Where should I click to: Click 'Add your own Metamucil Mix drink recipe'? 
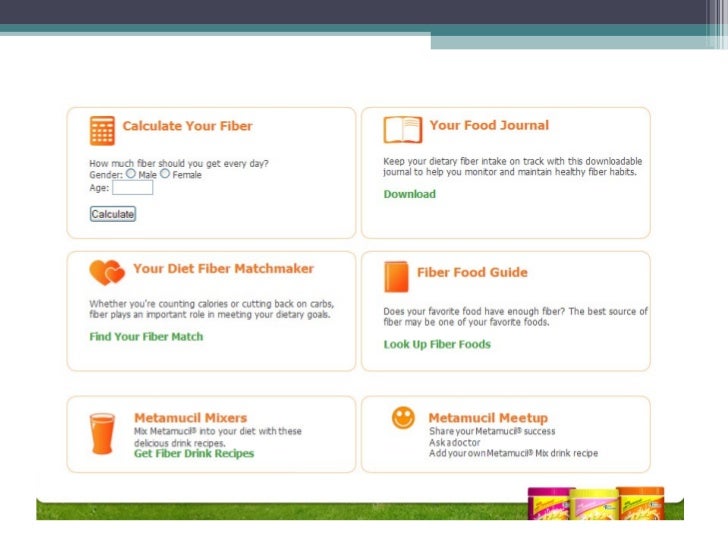[514, 453]
